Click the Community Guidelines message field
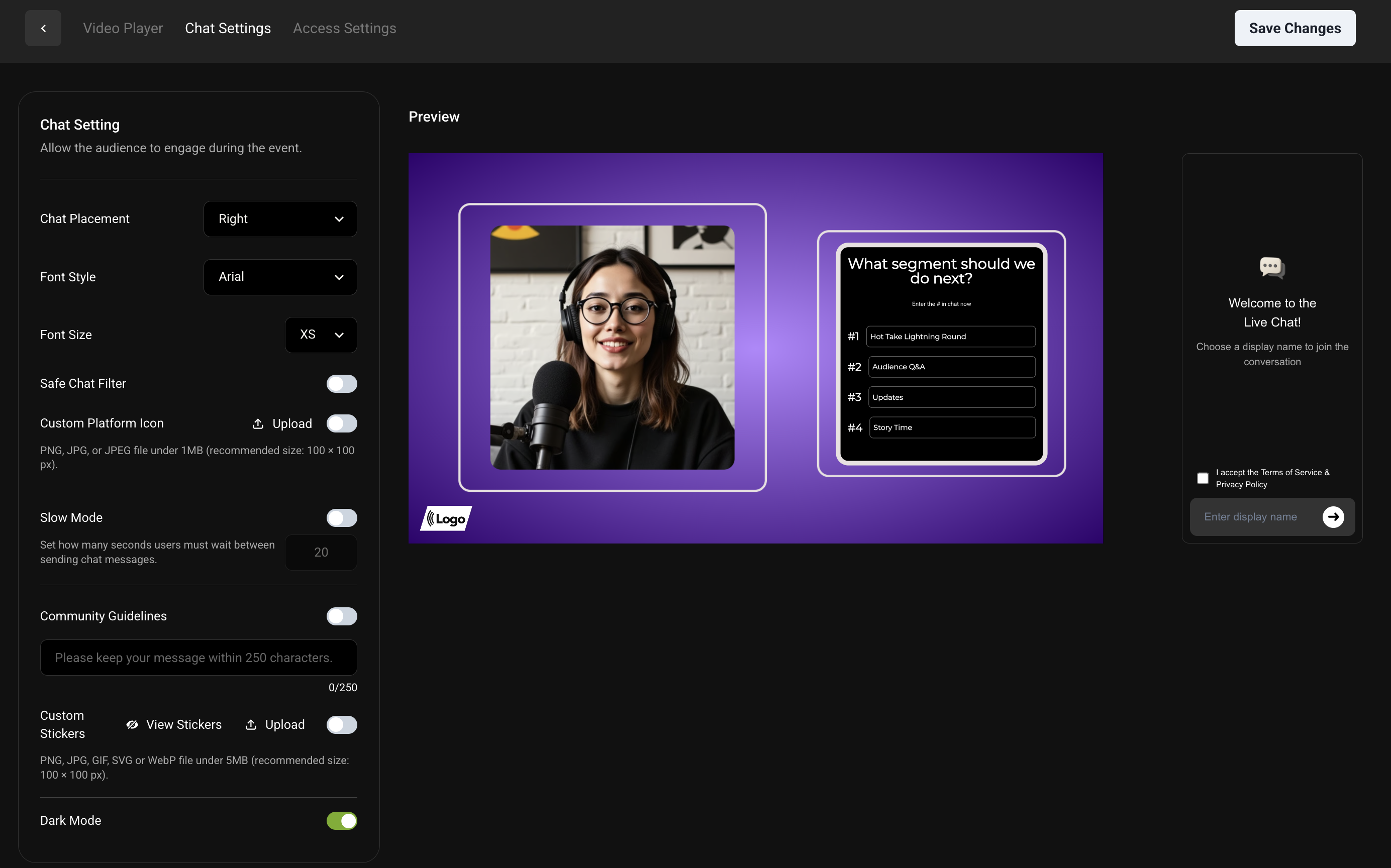 pyautogui.click(x=198, y=658)
